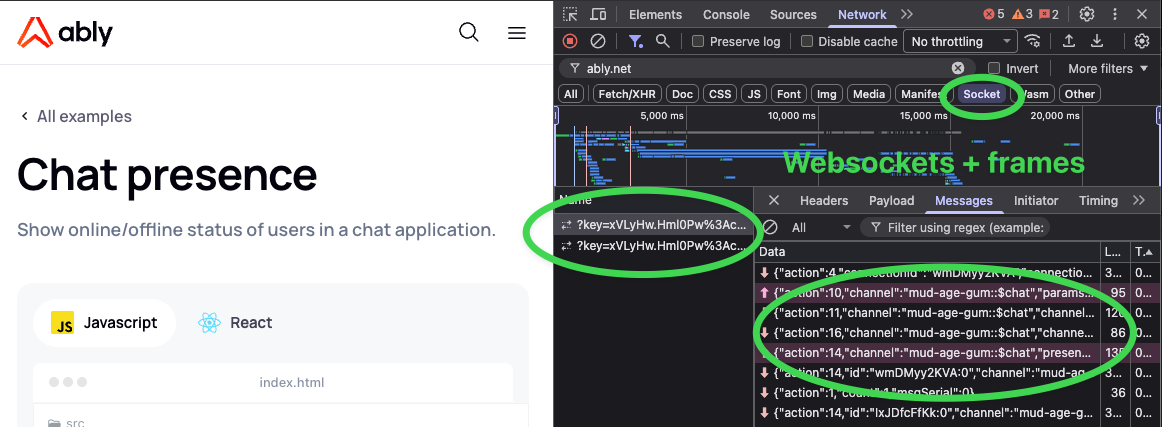Go back to All examples
Image resolution: width=1162 pixels, height=427 pixels.
pyautogui.click(x=76, y=116)
